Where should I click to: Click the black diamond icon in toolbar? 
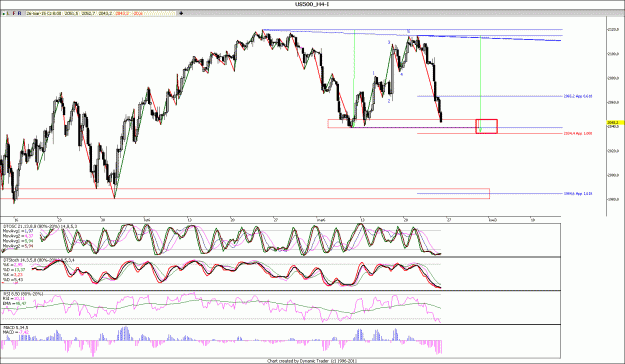(181, 14)
